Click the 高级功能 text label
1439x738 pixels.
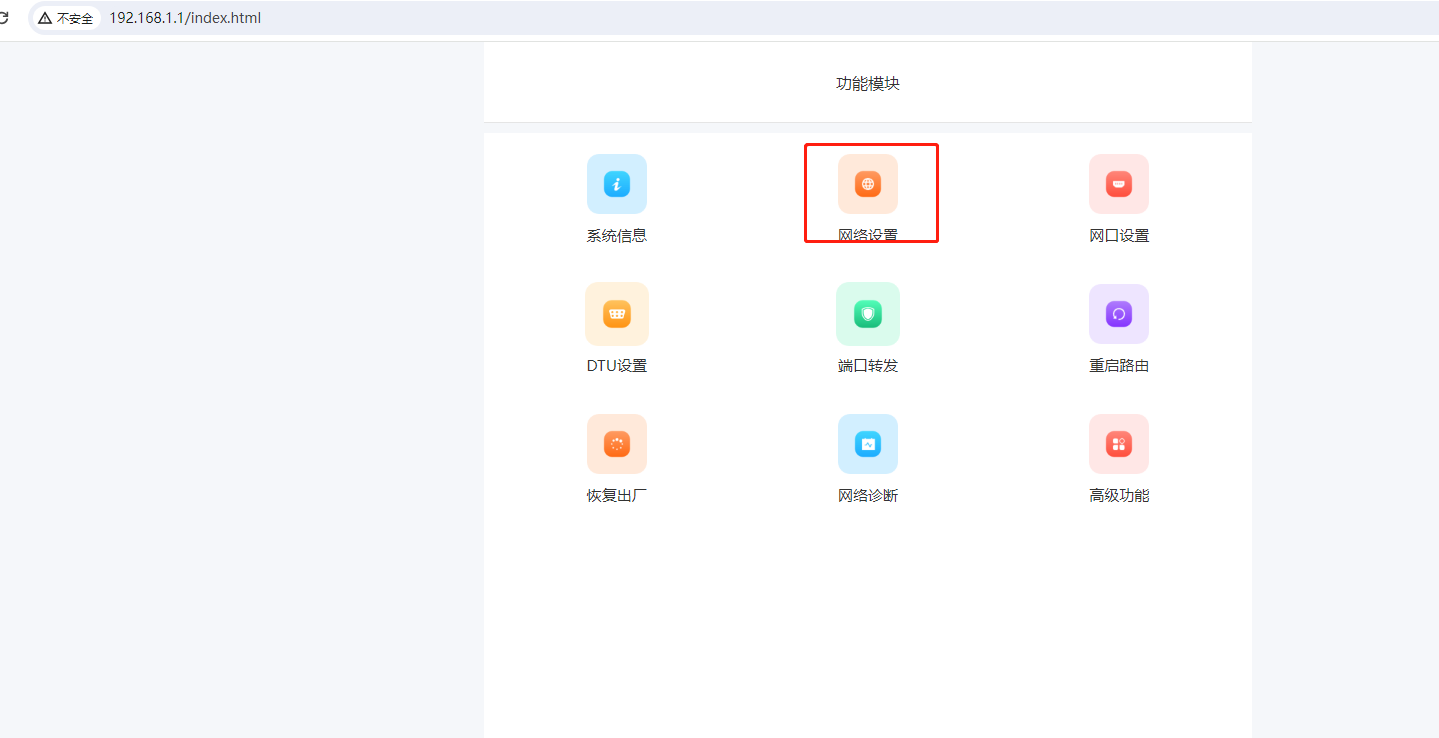tap(1119, 496)
